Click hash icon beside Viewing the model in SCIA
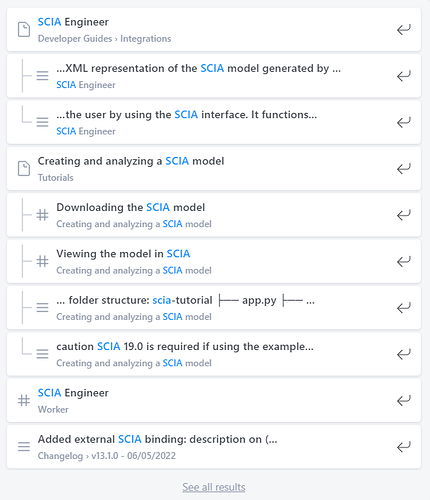 pyautogui.click(x=42, y=261)
